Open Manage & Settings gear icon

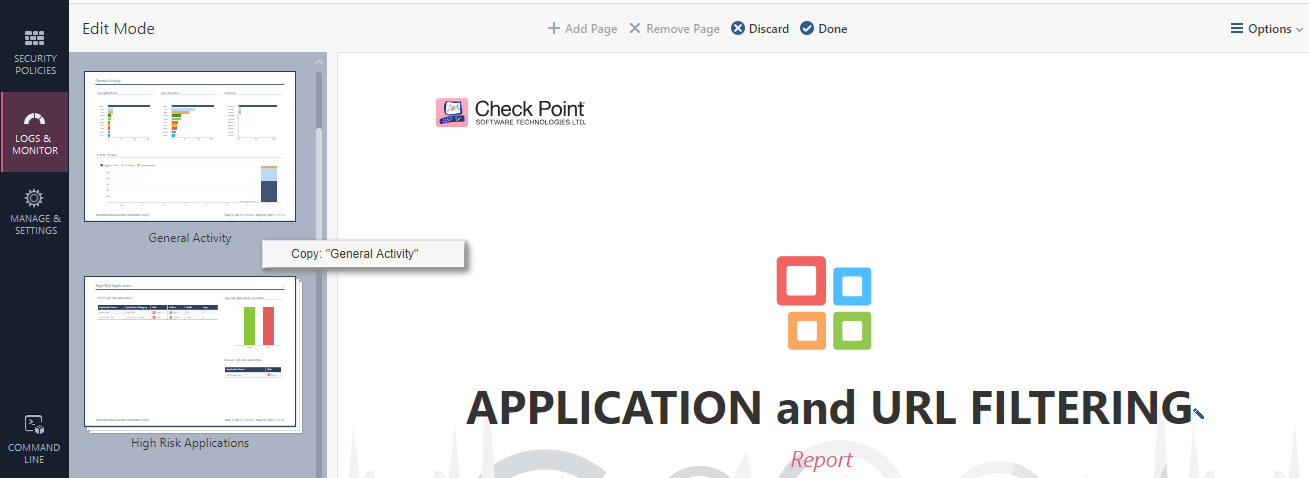(35, 198)
